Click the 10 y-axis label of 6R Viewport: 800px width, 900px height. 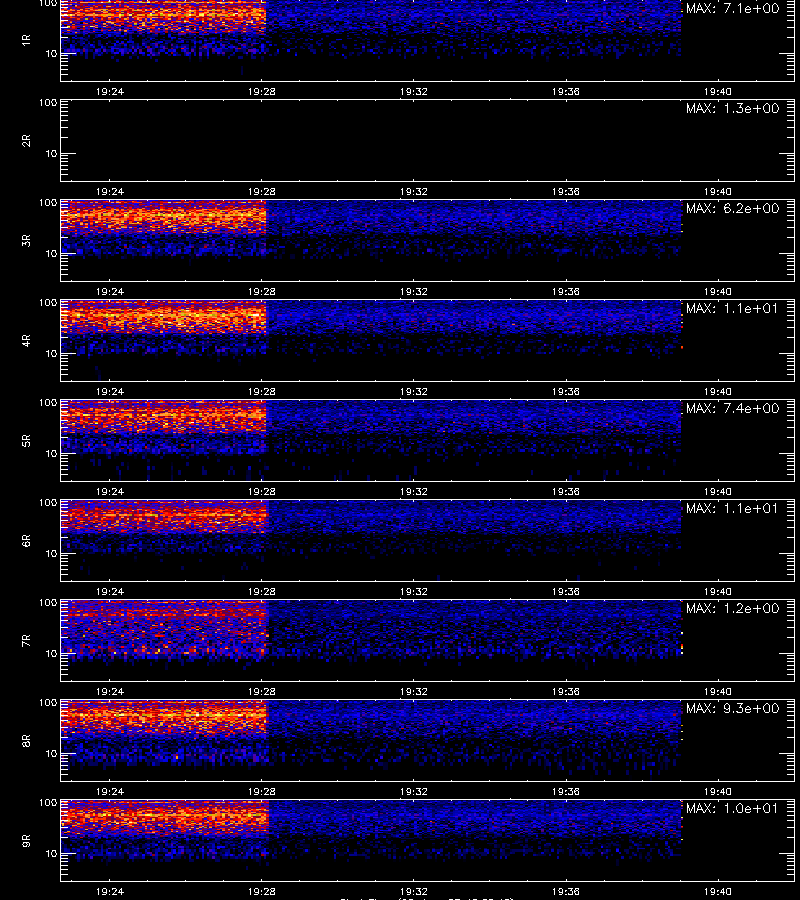pyautogui.click(x=51, y=553)
